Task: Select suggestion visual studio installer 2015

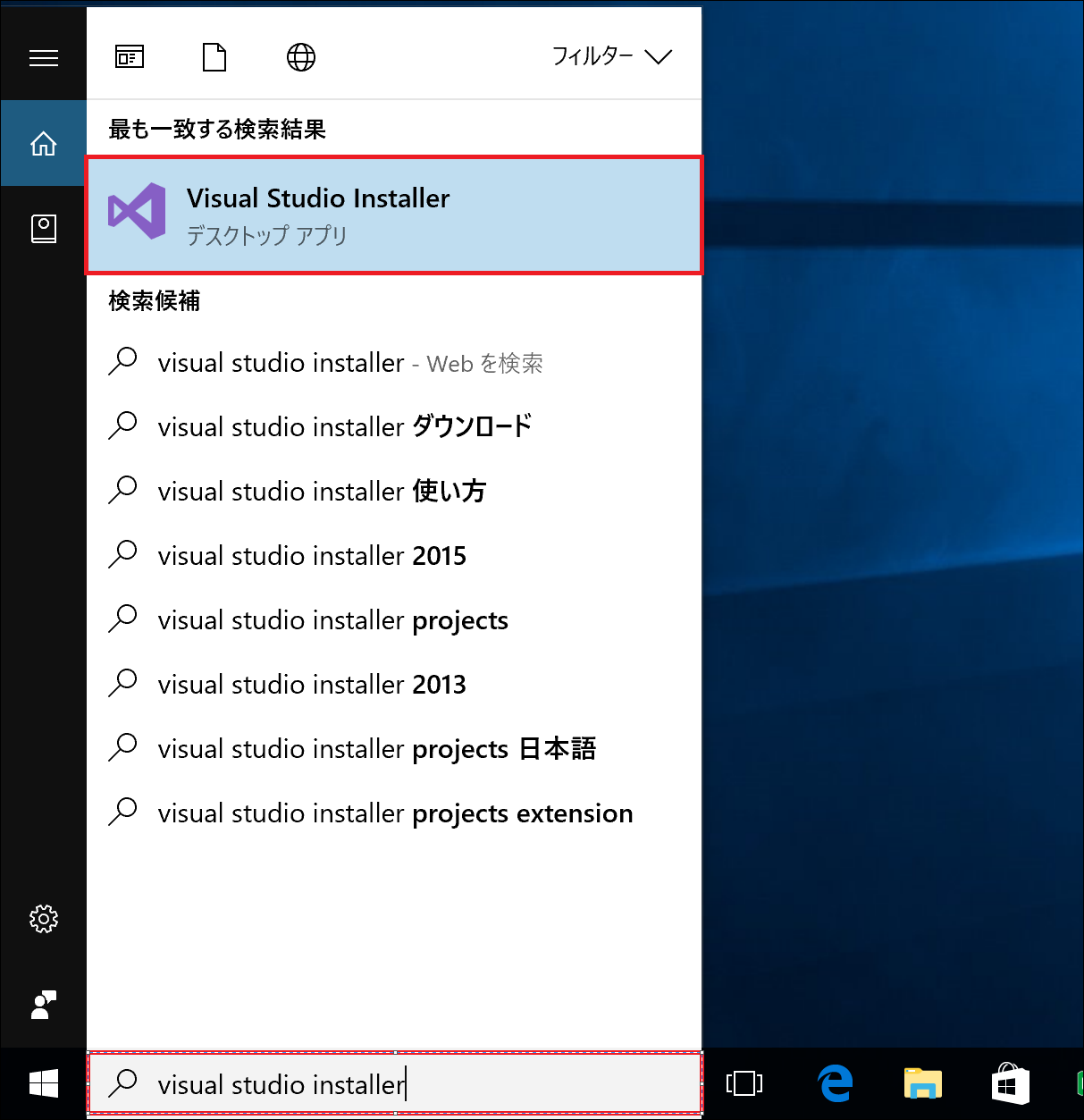Action: (x=311, y=555)
